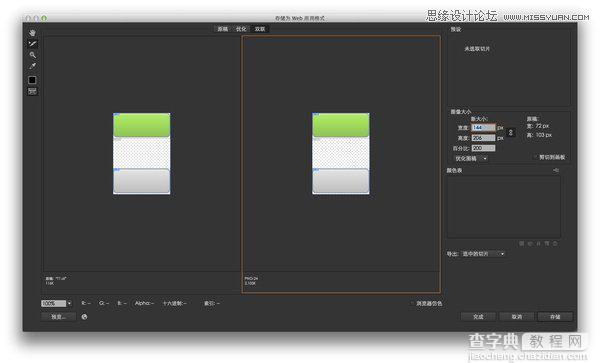Click the 取消 cancel button
Screen dimensions: 600x363
517,317
